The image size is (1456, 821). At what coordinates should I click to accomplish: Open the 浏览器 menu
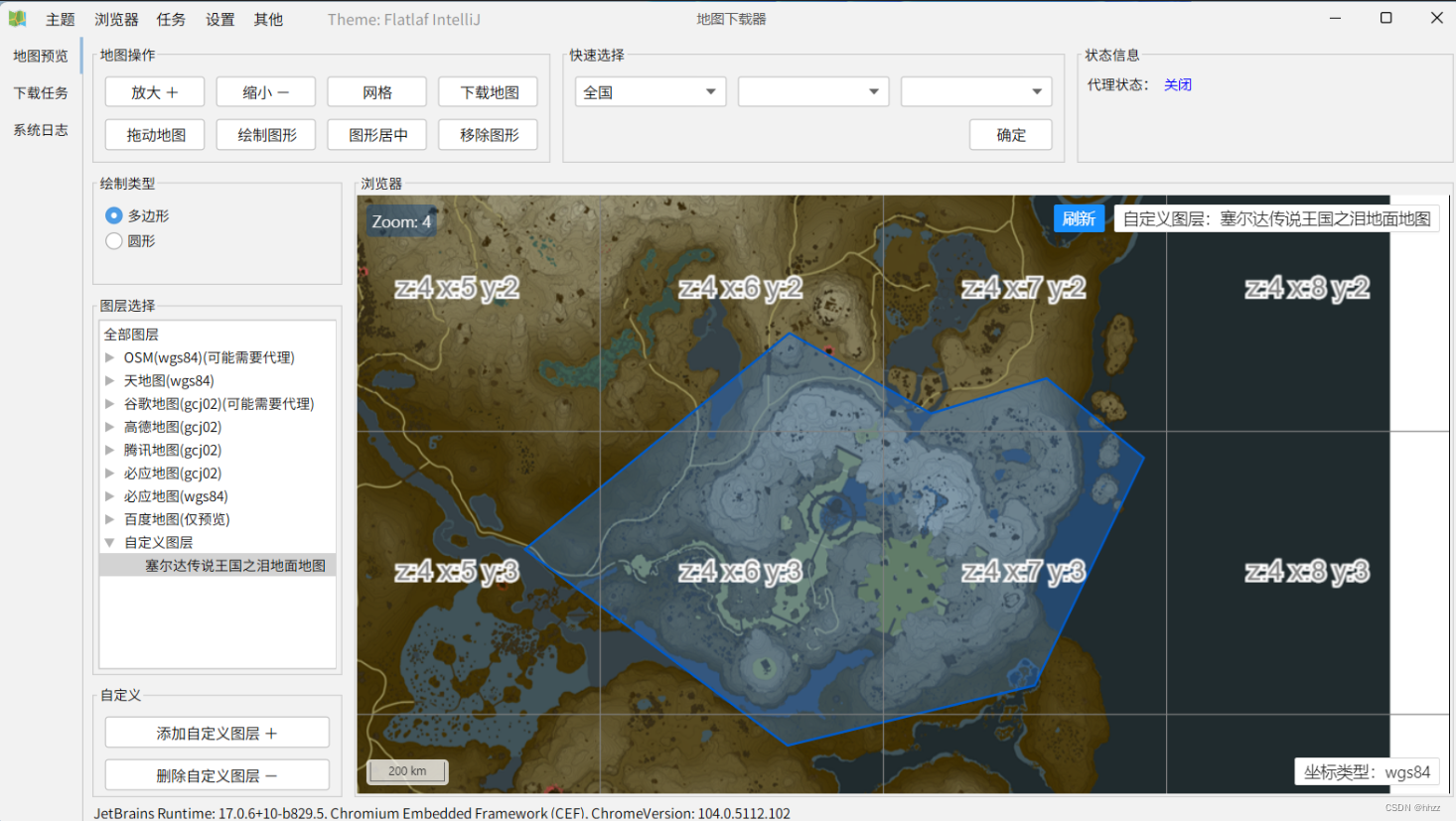[x=116, y=20]
